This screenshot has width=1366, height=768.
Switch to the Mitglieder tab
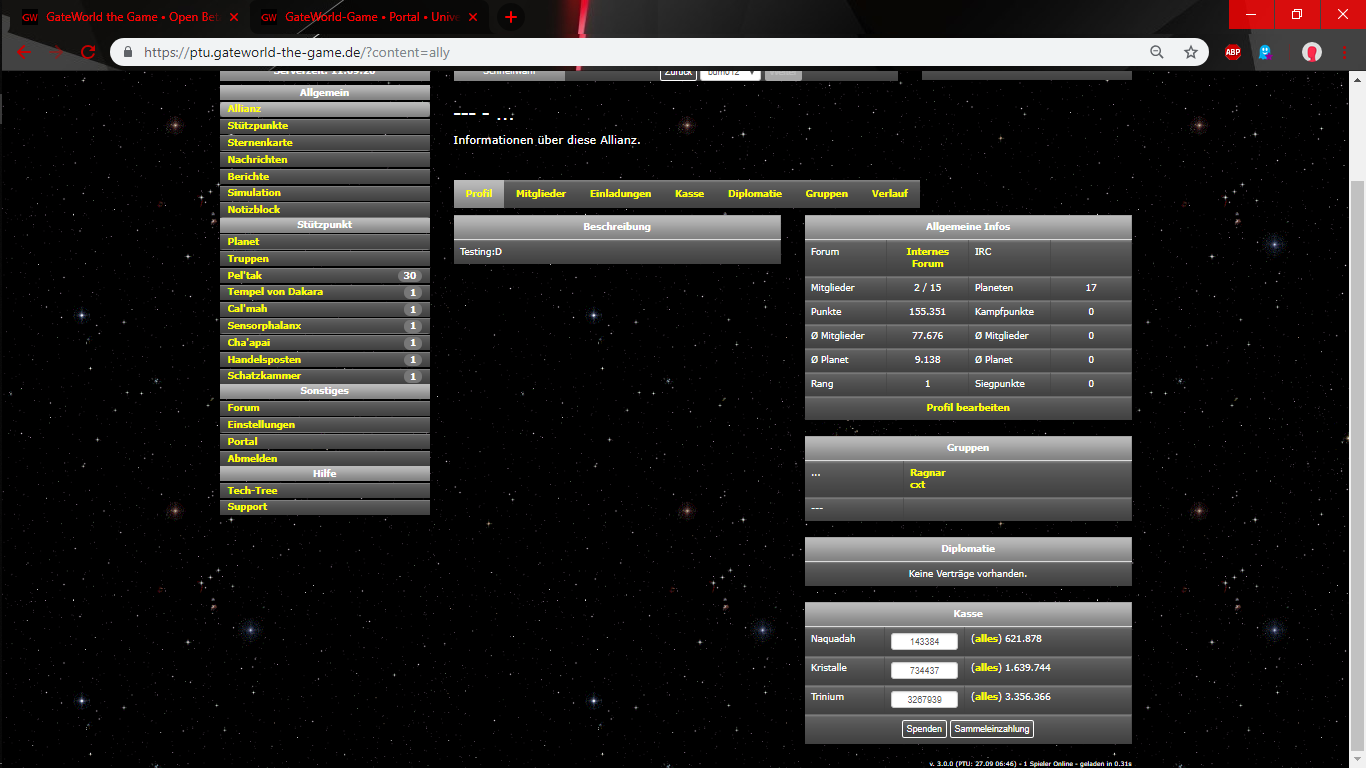point(541,194)
